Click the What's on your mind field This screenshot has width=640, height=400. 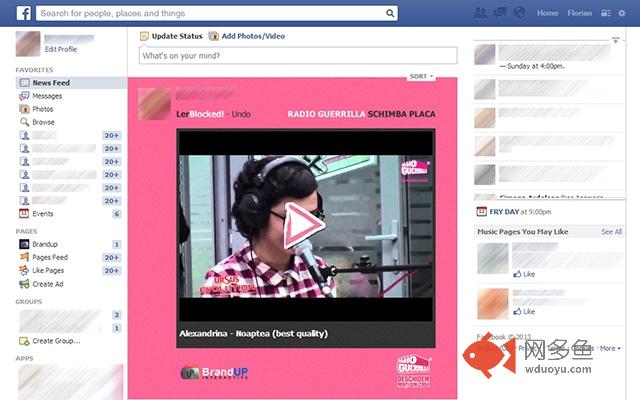298,56
